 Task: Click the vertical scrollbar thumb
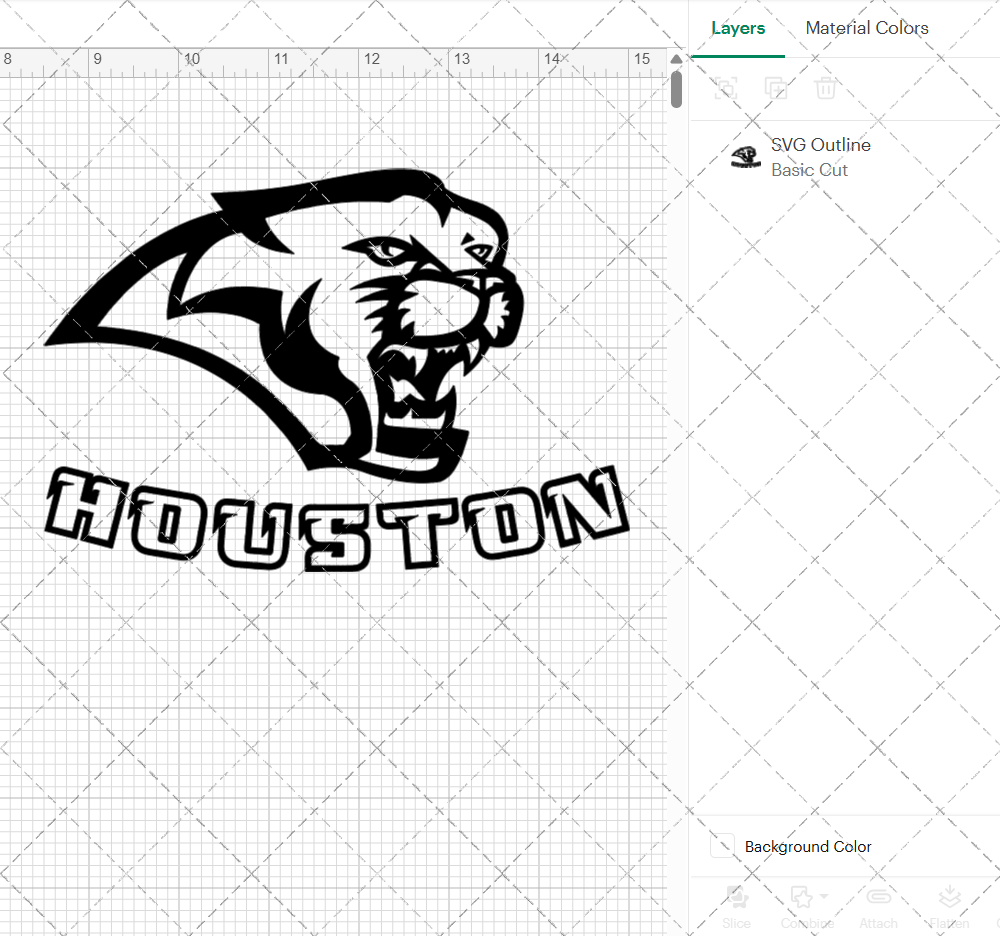point(677,89)
